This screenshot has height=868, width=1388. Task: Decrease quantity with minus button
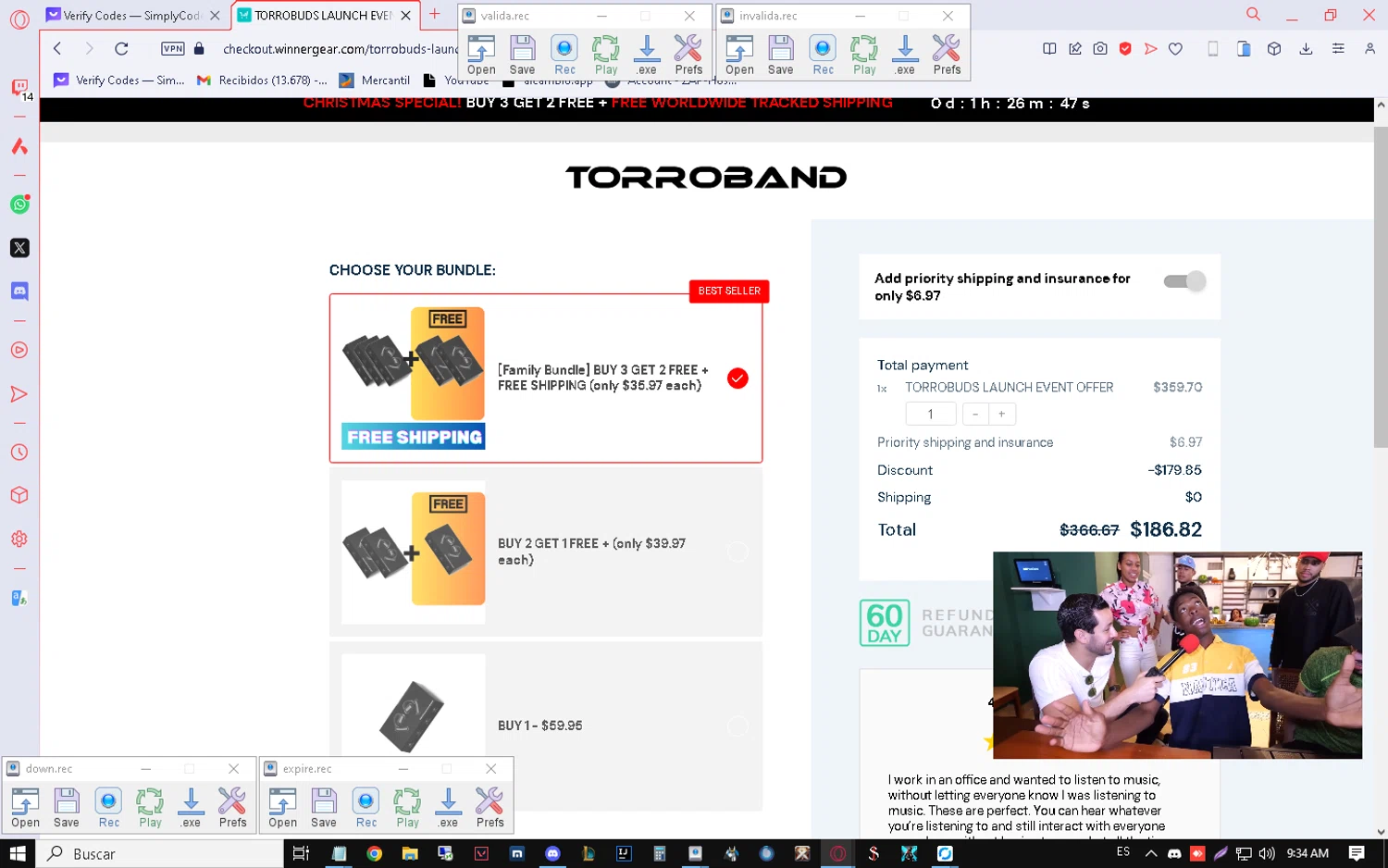tap(975, 414)
